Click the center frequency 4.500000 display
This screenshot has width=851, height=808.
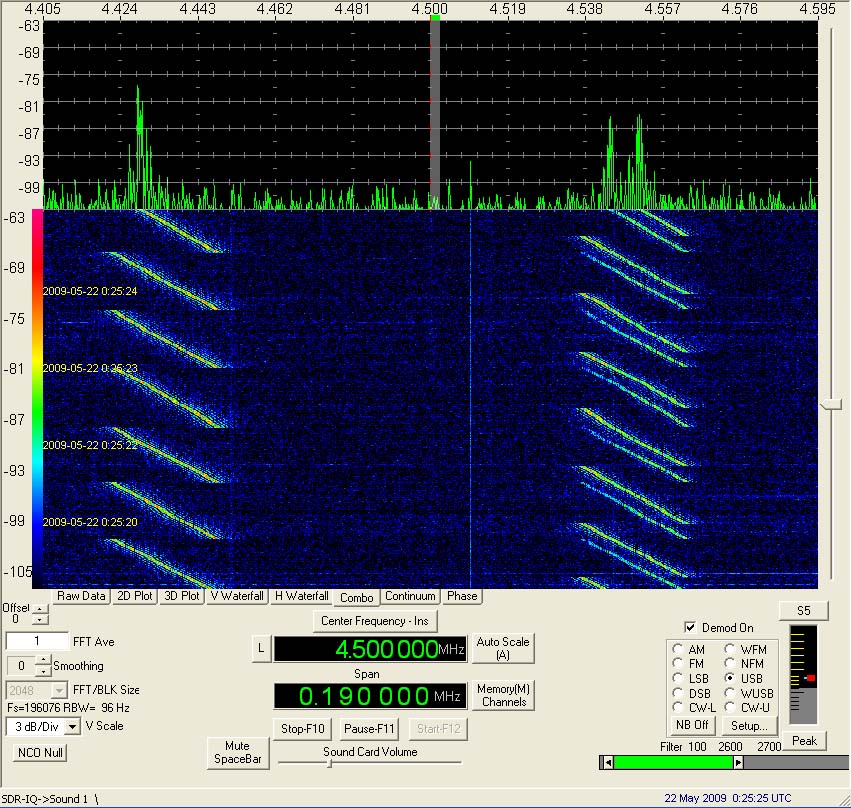(x=370, y=649)
